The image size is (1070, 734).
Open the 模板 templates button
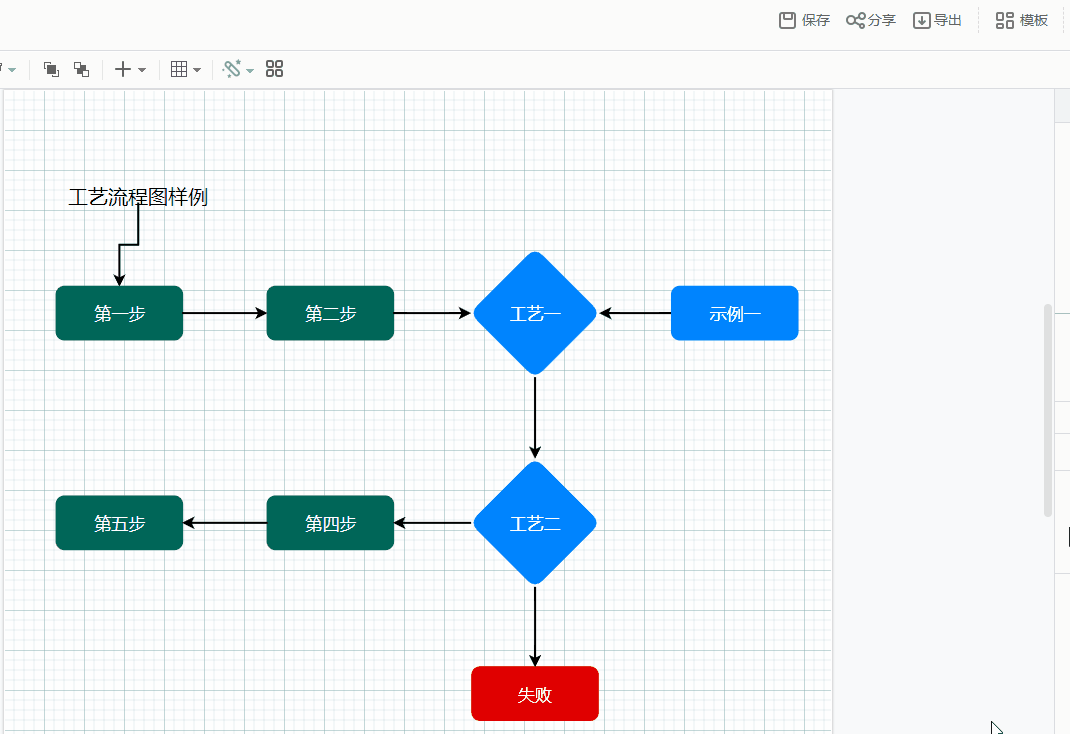pyautogui.click(x=1022, y=20)
